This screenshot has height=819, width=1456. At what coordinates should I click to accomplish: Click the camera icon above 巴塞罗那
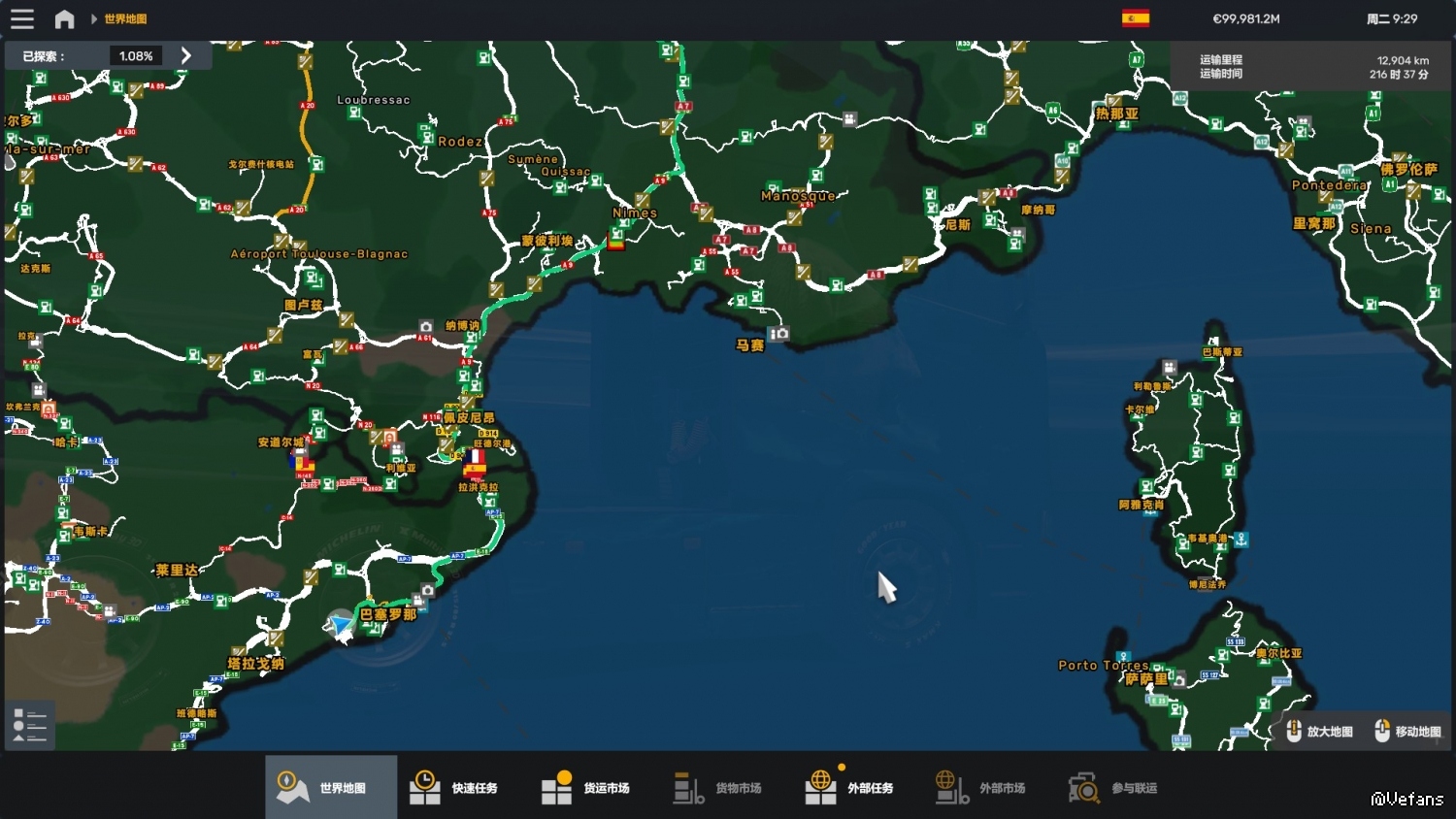click(x=428, y=590)
